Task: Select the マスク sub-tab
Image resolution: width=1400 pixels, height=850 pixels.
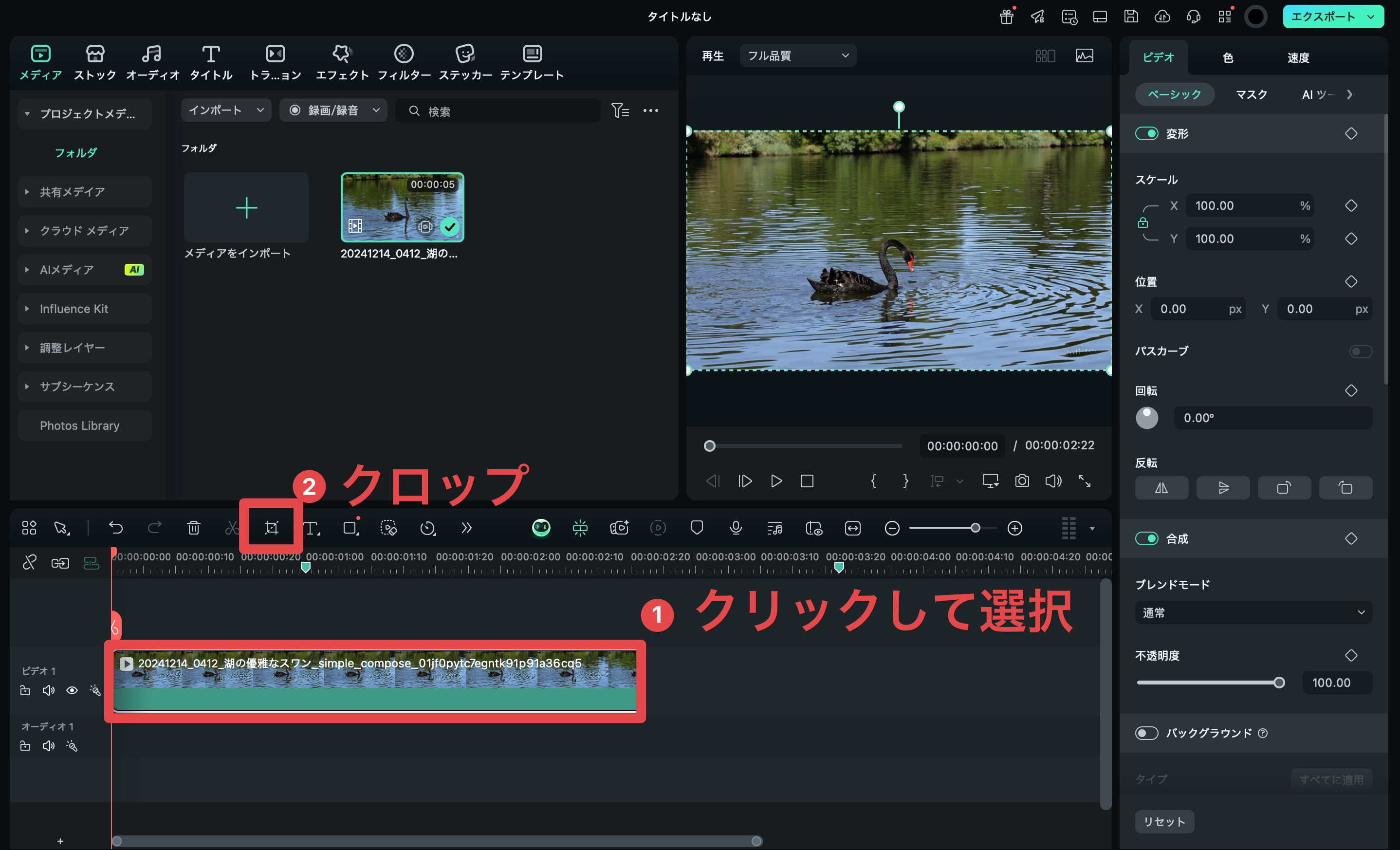Action: tap(1251, 94)
